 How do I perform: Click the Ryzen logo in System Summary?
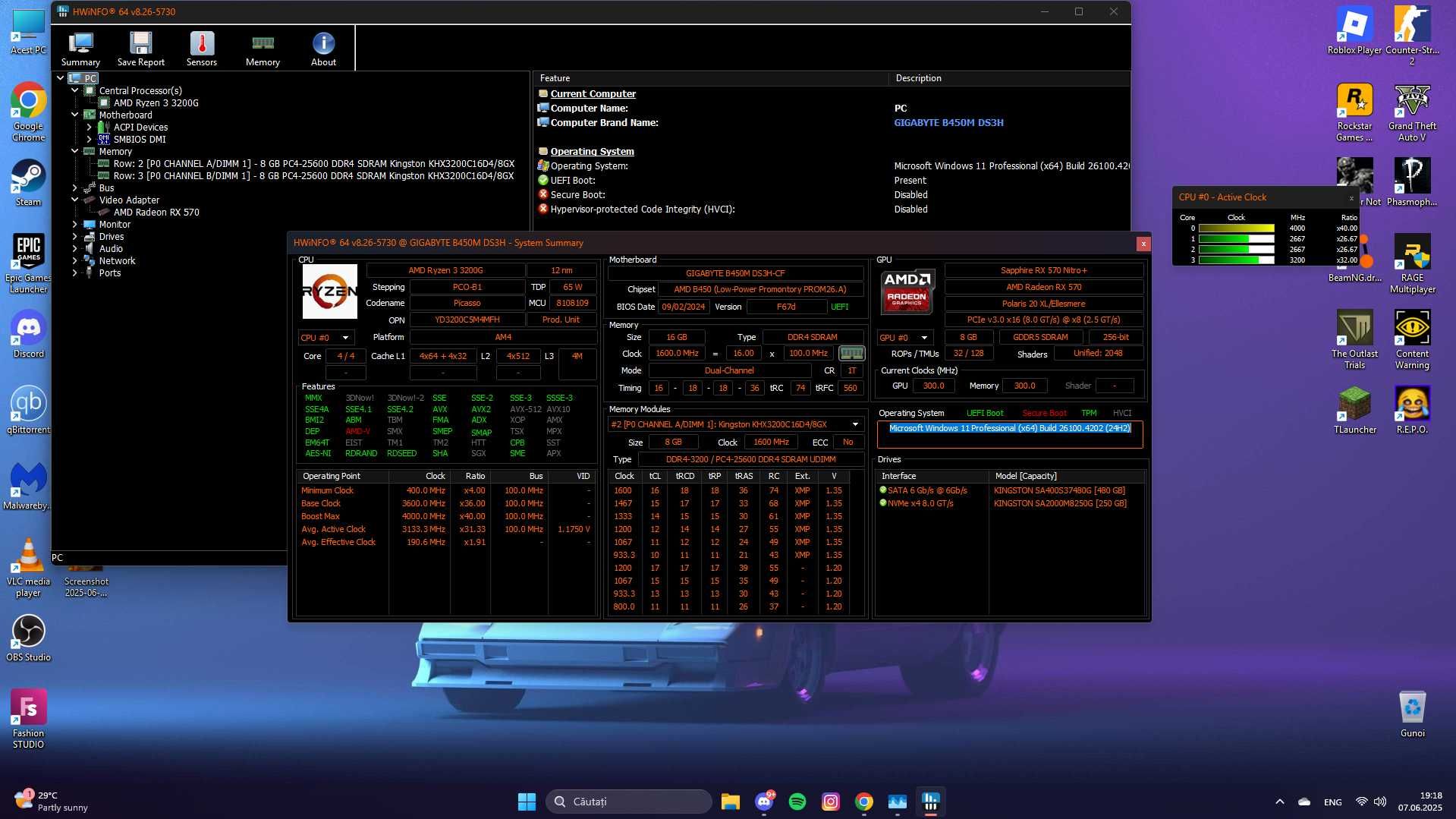click(329, 291)
